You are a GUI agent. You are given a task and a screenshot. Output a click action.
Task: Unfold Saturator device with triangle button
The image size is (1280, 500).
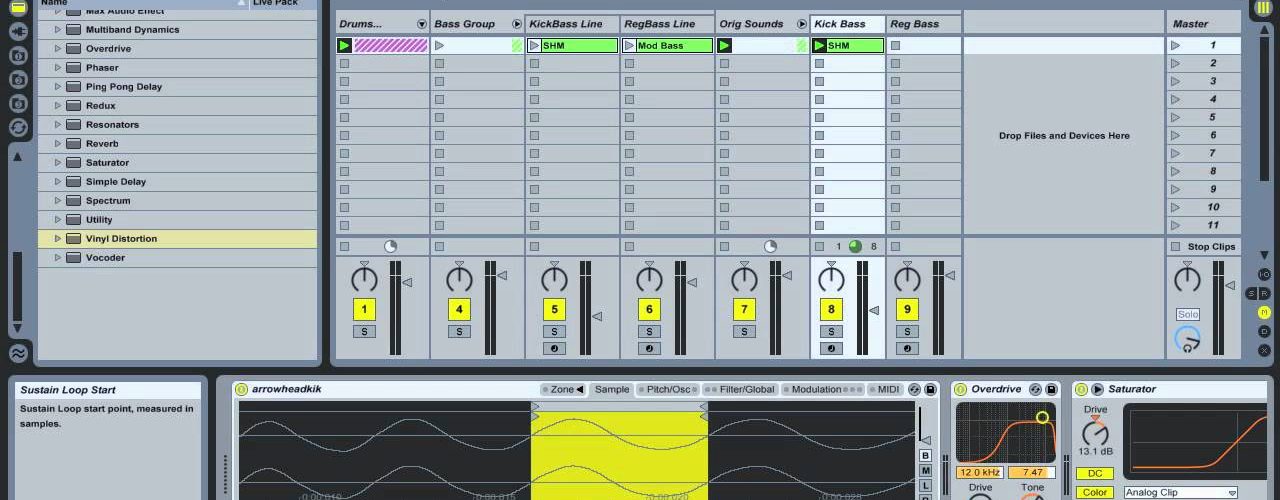(x=1097, y=389)
